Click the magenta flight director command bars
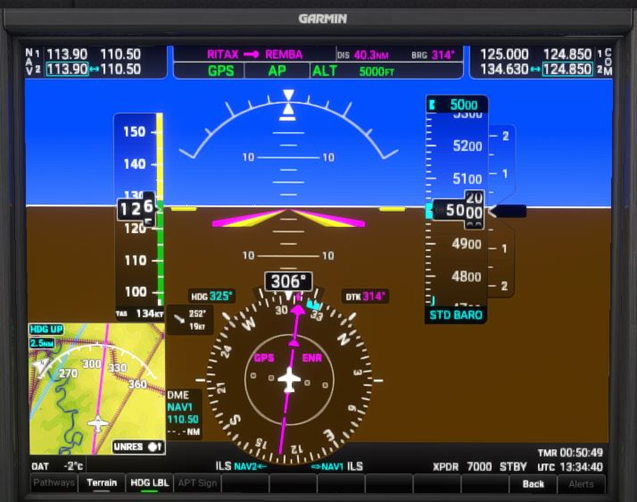The image size is (637, 502). pyautogui.click(x=288, y=218)
